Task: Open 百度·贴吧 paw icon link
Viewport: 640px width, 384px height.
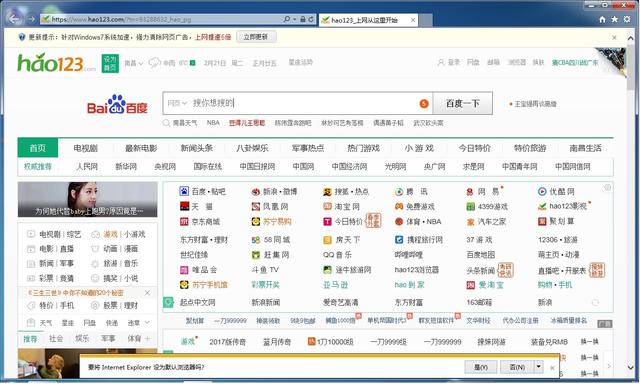Action: click(184, 191)
